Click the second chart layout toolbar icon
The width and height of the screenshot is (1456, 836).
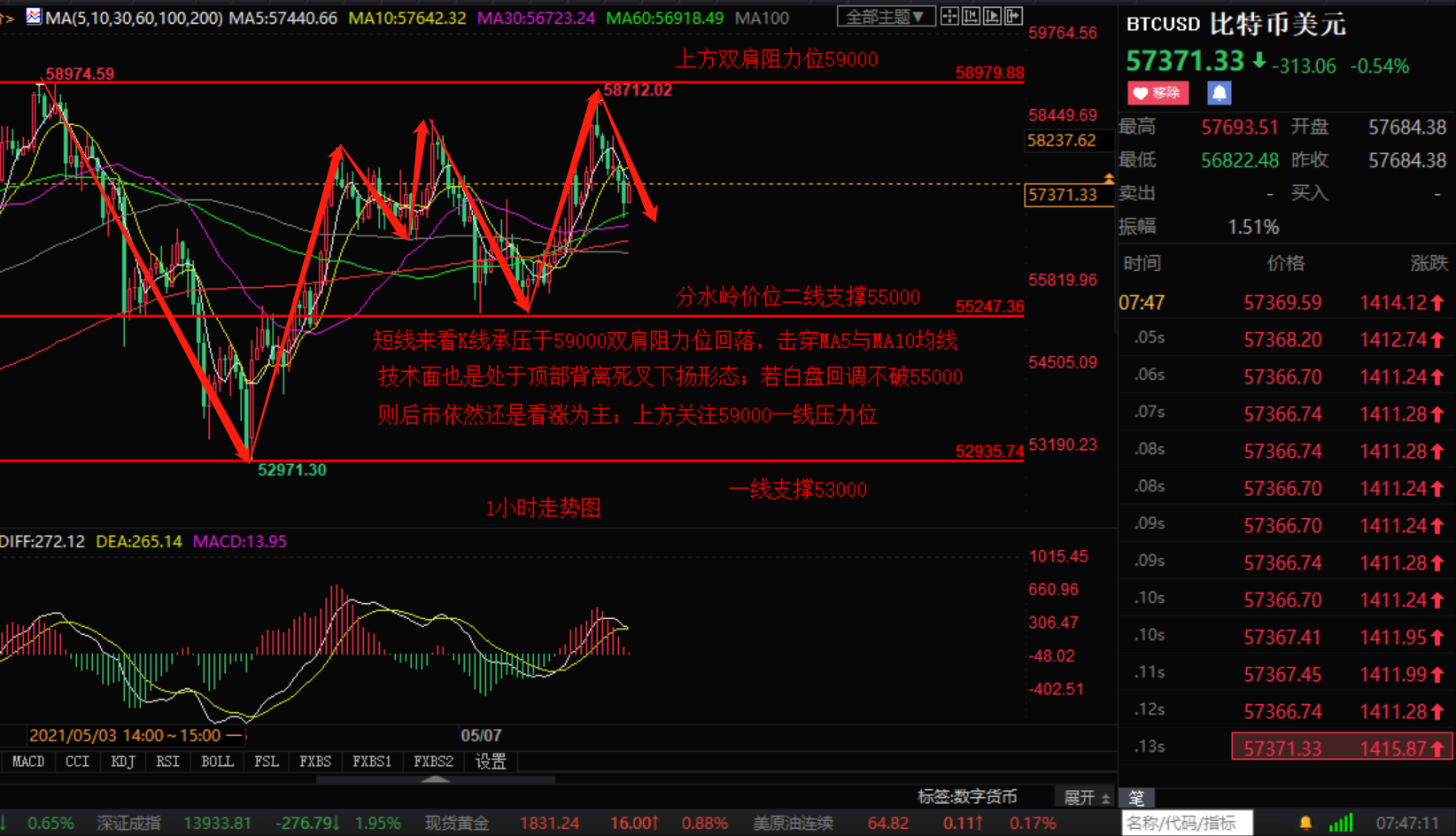pos(971,16)
